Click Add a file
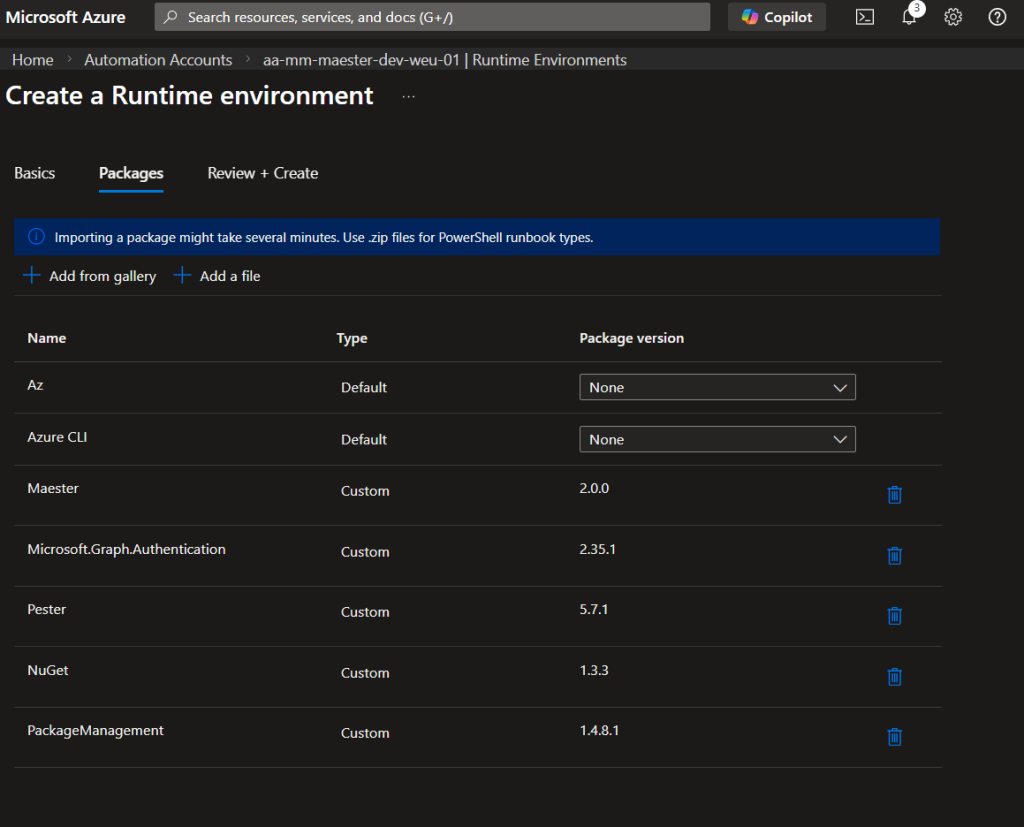 coord(217,276)
